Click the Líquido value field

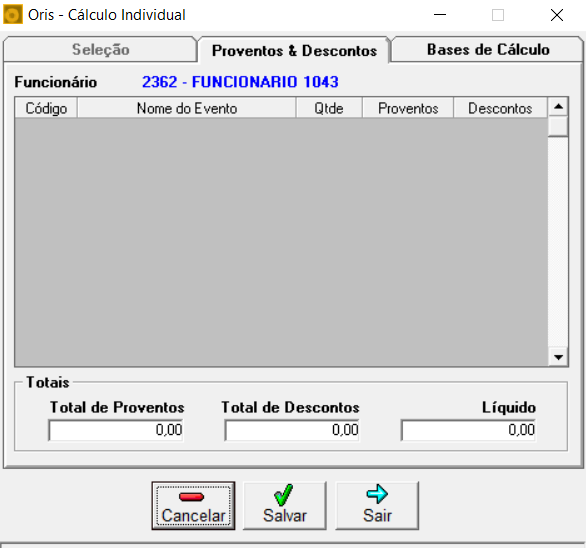(x=468, y=430)
